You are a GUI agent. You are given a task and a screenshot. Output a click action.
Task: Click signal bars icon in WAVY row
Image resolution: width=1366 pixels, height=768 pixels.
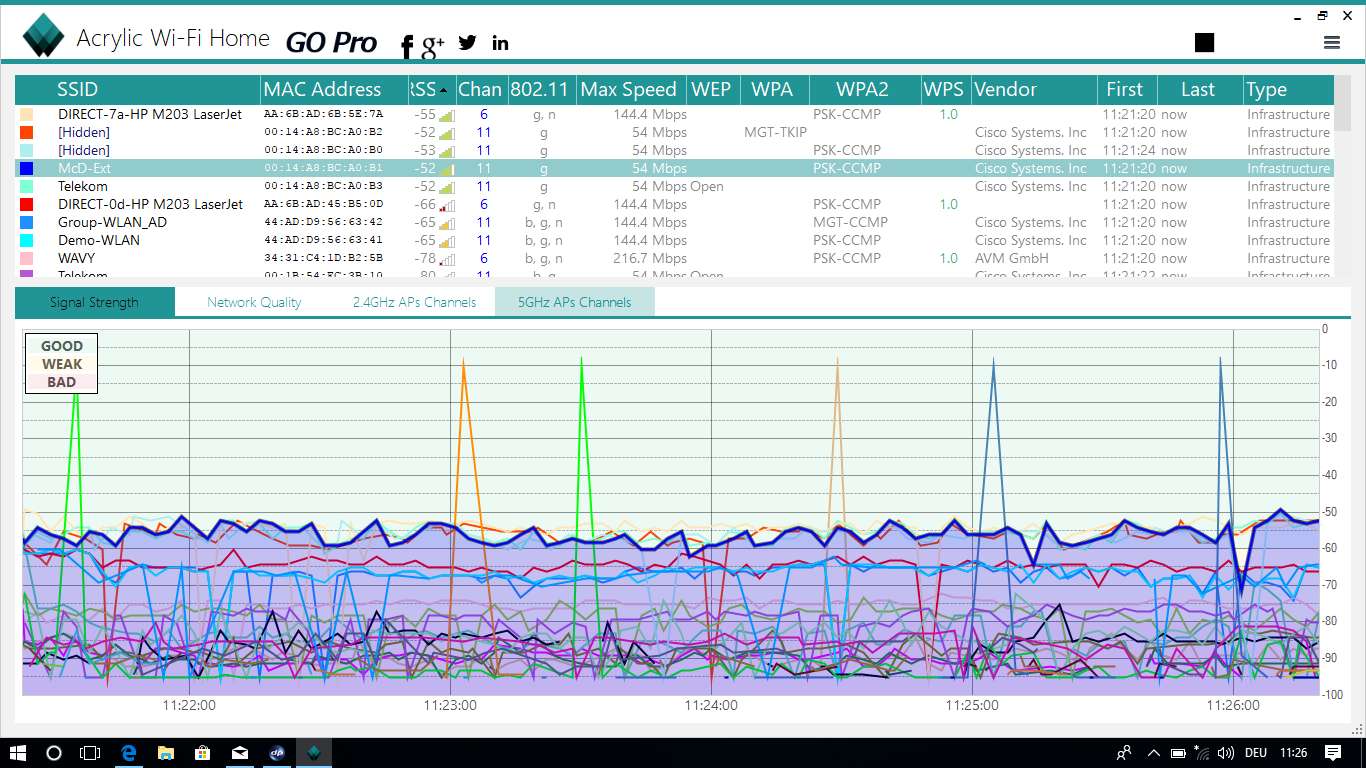[446, 259]
